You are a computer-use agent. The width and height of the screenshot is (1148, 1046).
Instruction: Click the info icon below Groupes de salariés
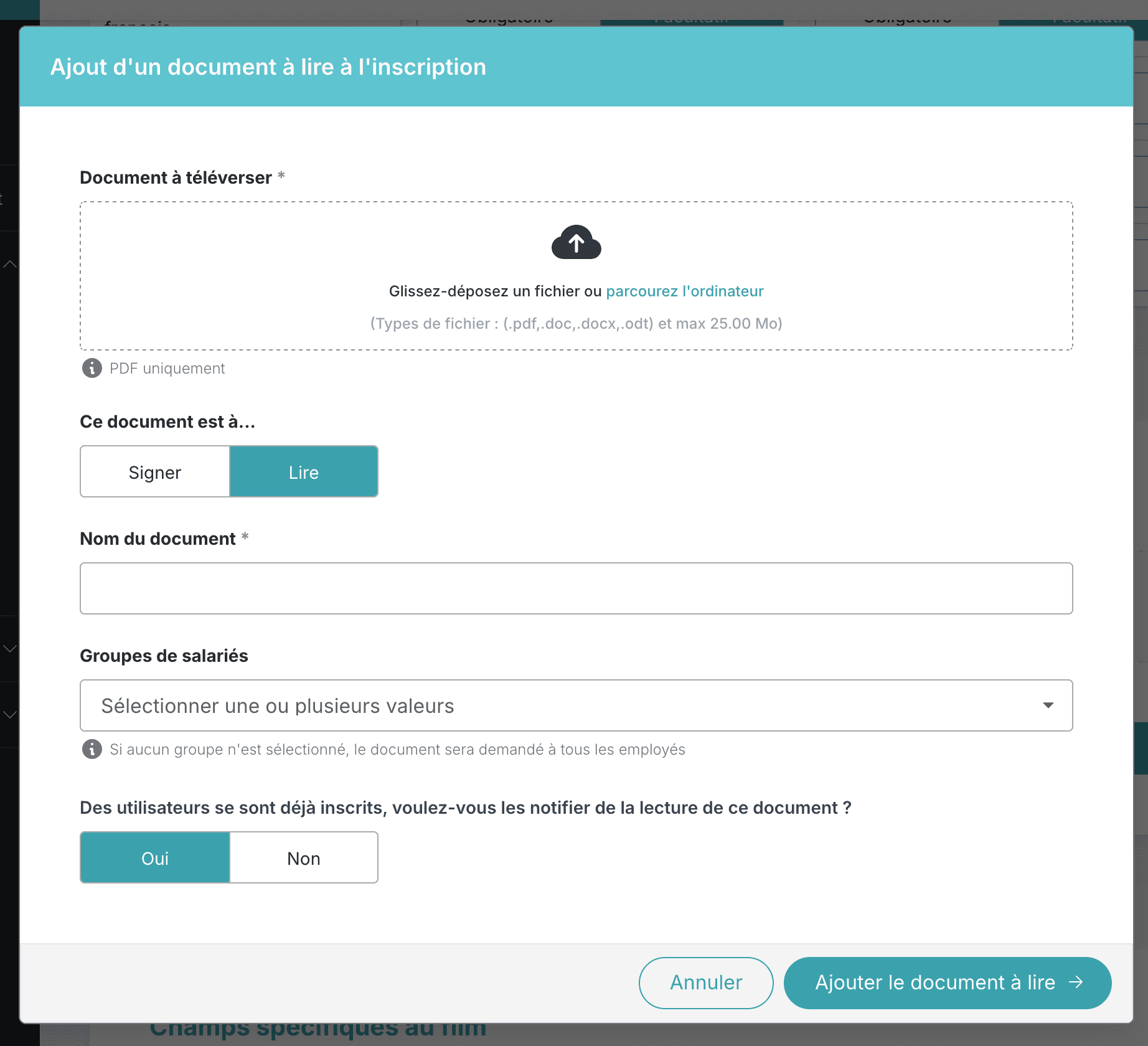click(x=92, y=749)
